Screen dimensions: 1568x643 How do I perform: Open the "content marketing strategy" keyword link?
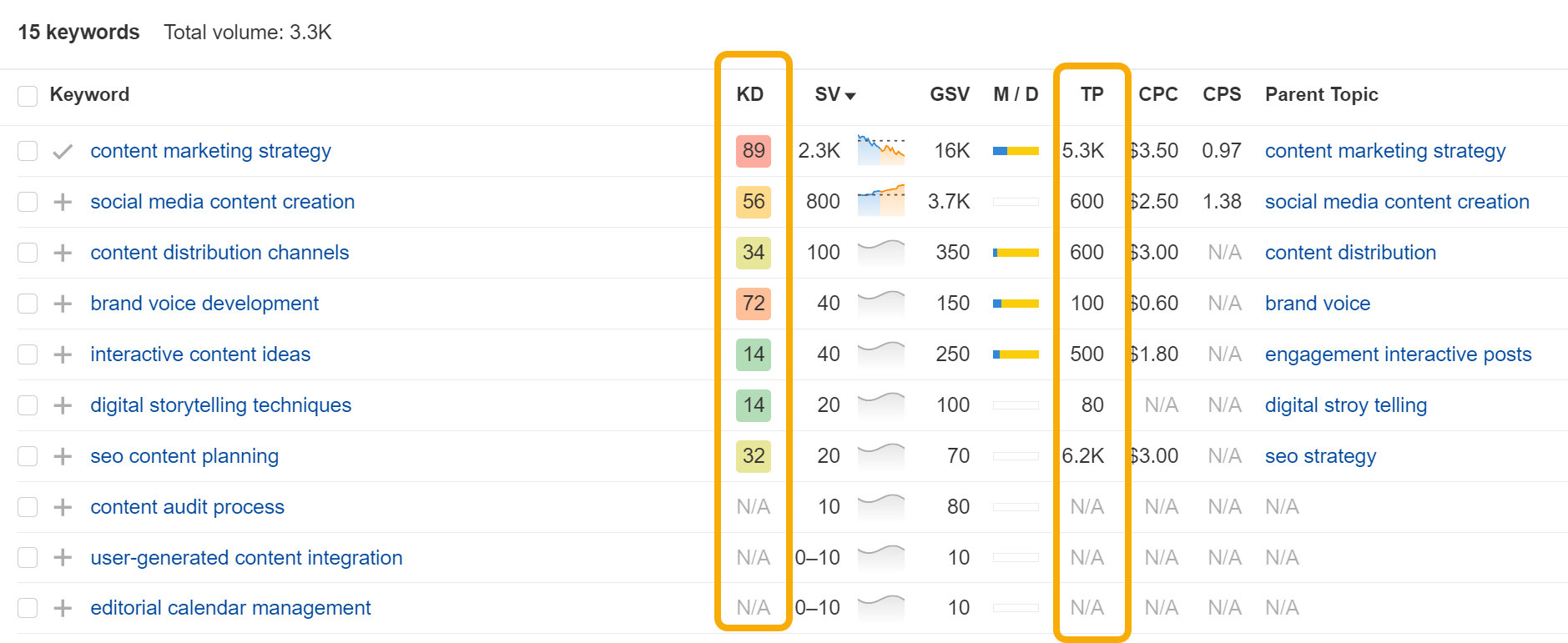click(x=210, y=151)
